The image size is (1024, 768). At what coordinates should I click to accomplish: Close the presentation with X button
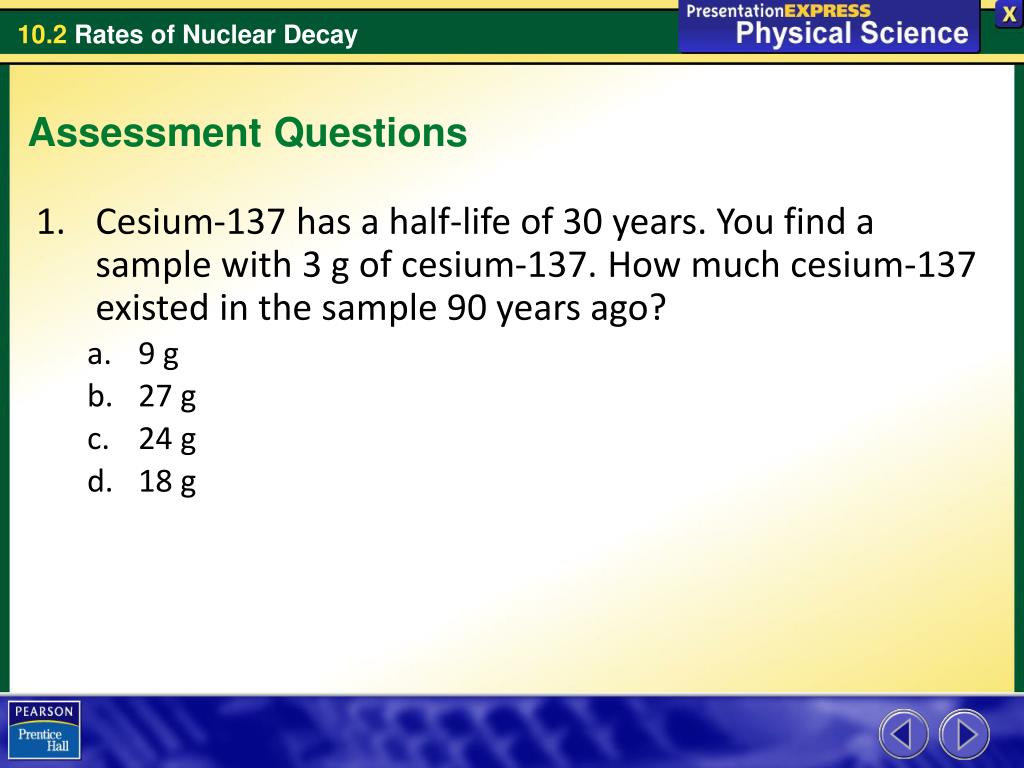click(x=1008, y=15)
